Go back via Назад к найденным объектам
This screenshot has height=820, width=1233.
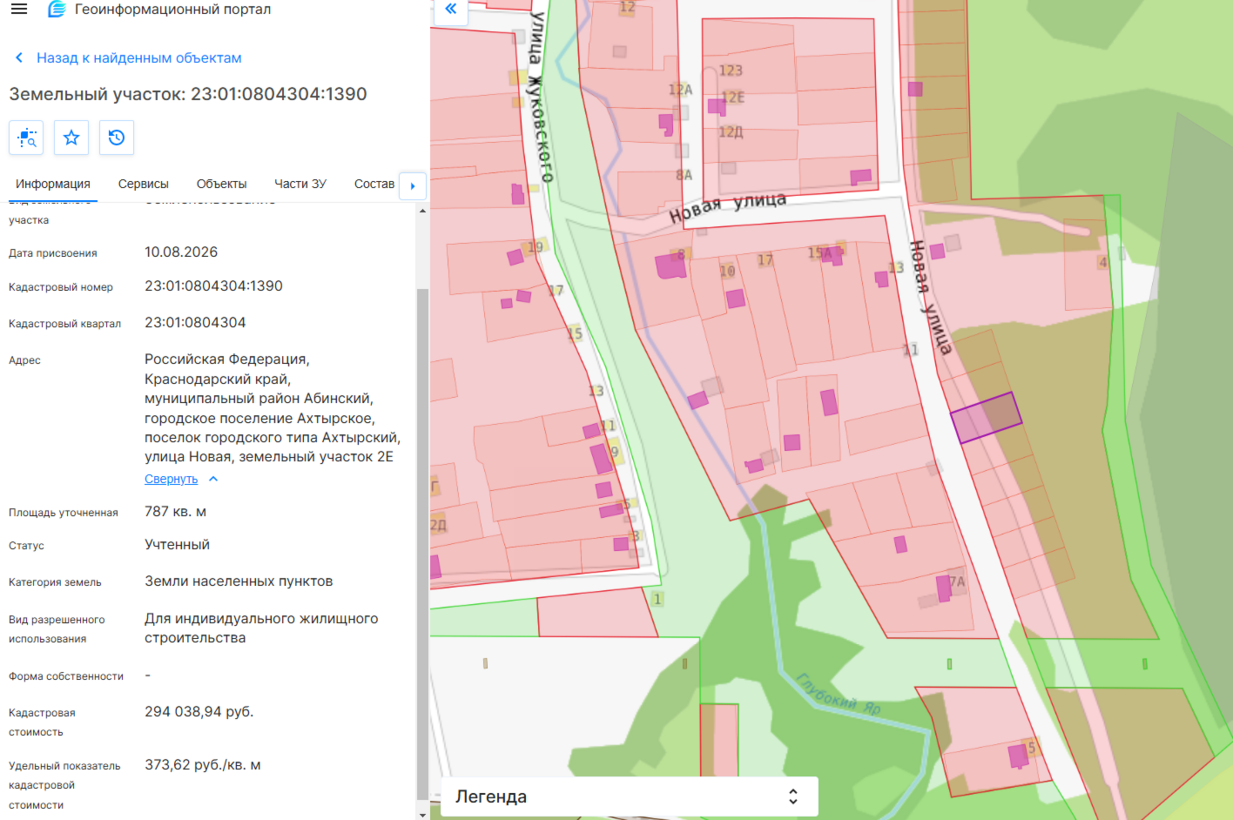pos(139,58)
